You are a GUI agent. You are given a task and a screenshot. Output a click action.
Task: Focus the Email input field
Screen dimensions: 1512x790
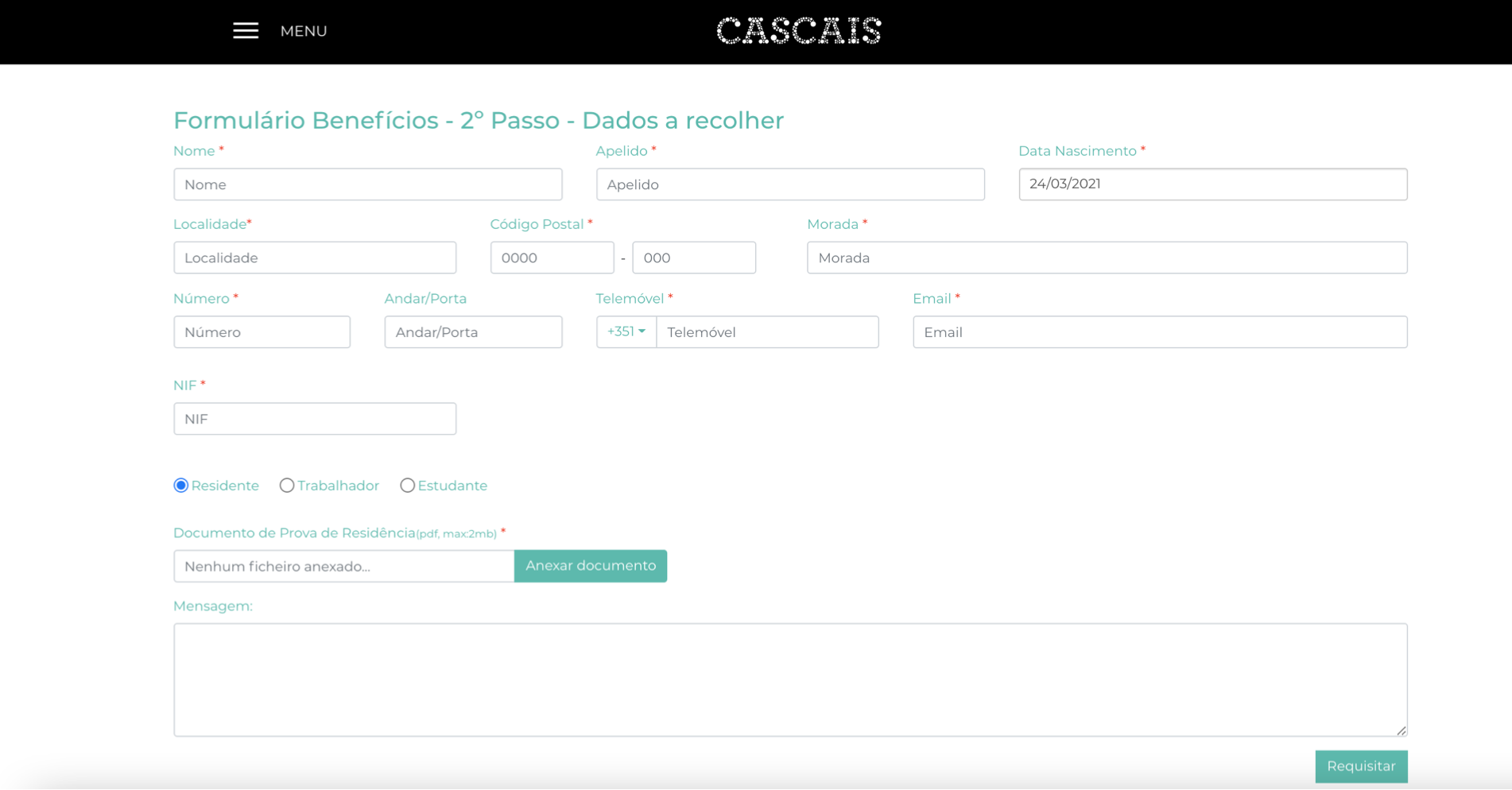pos(1160,332)
